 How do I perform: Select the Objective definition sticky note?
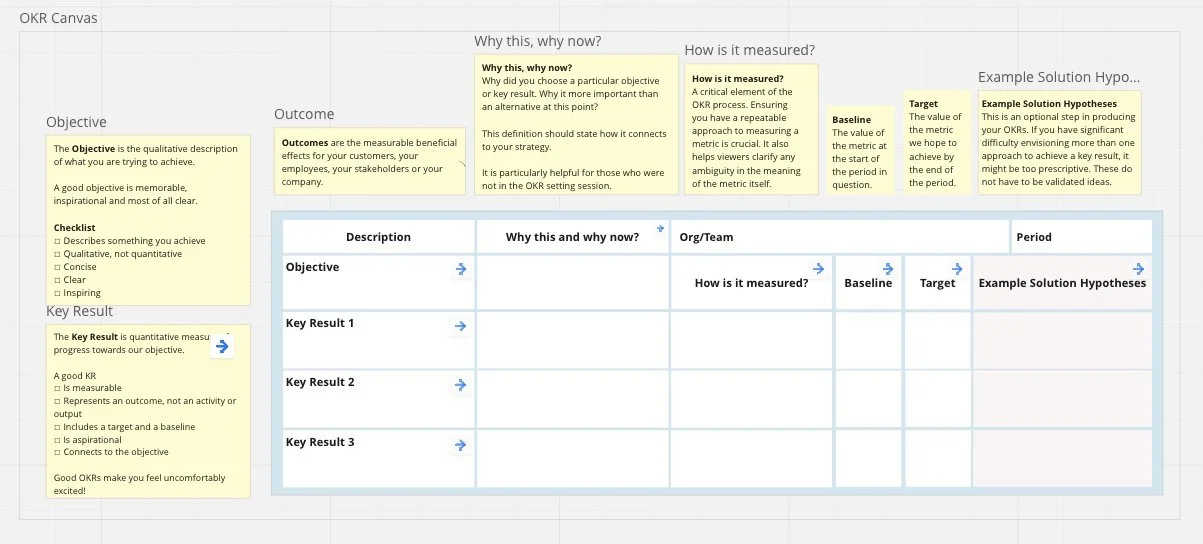pos(149,220)
